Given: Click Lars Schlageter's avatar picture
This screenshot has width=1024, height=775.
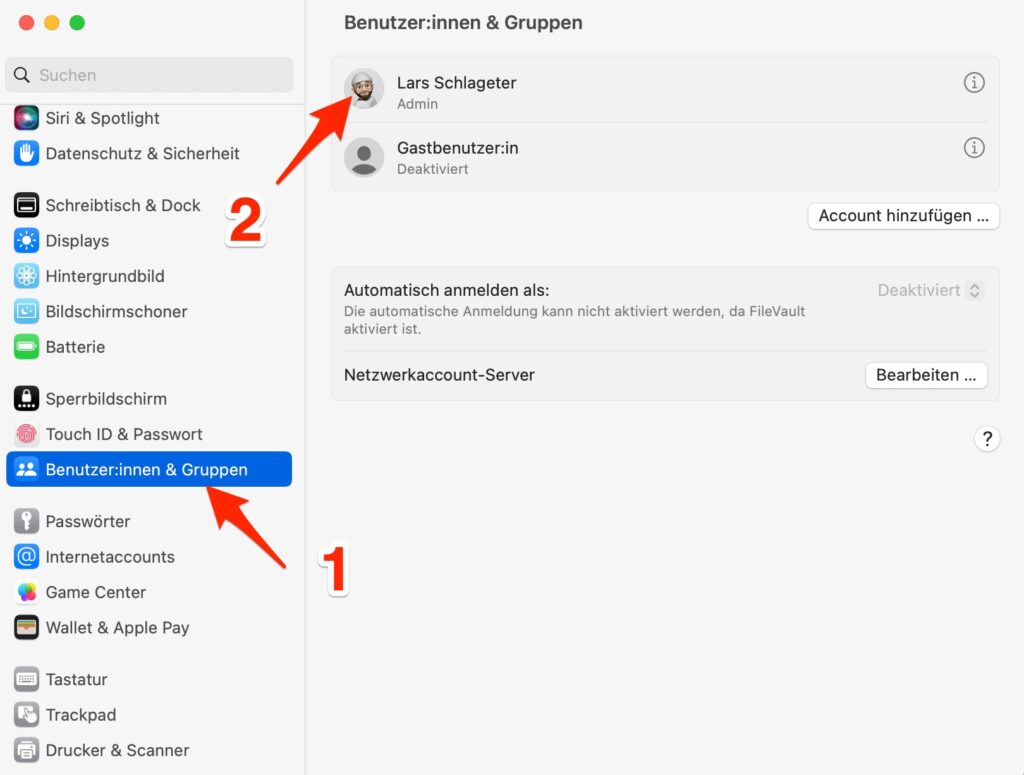Looking at the screenshot, I should [364, 89].
